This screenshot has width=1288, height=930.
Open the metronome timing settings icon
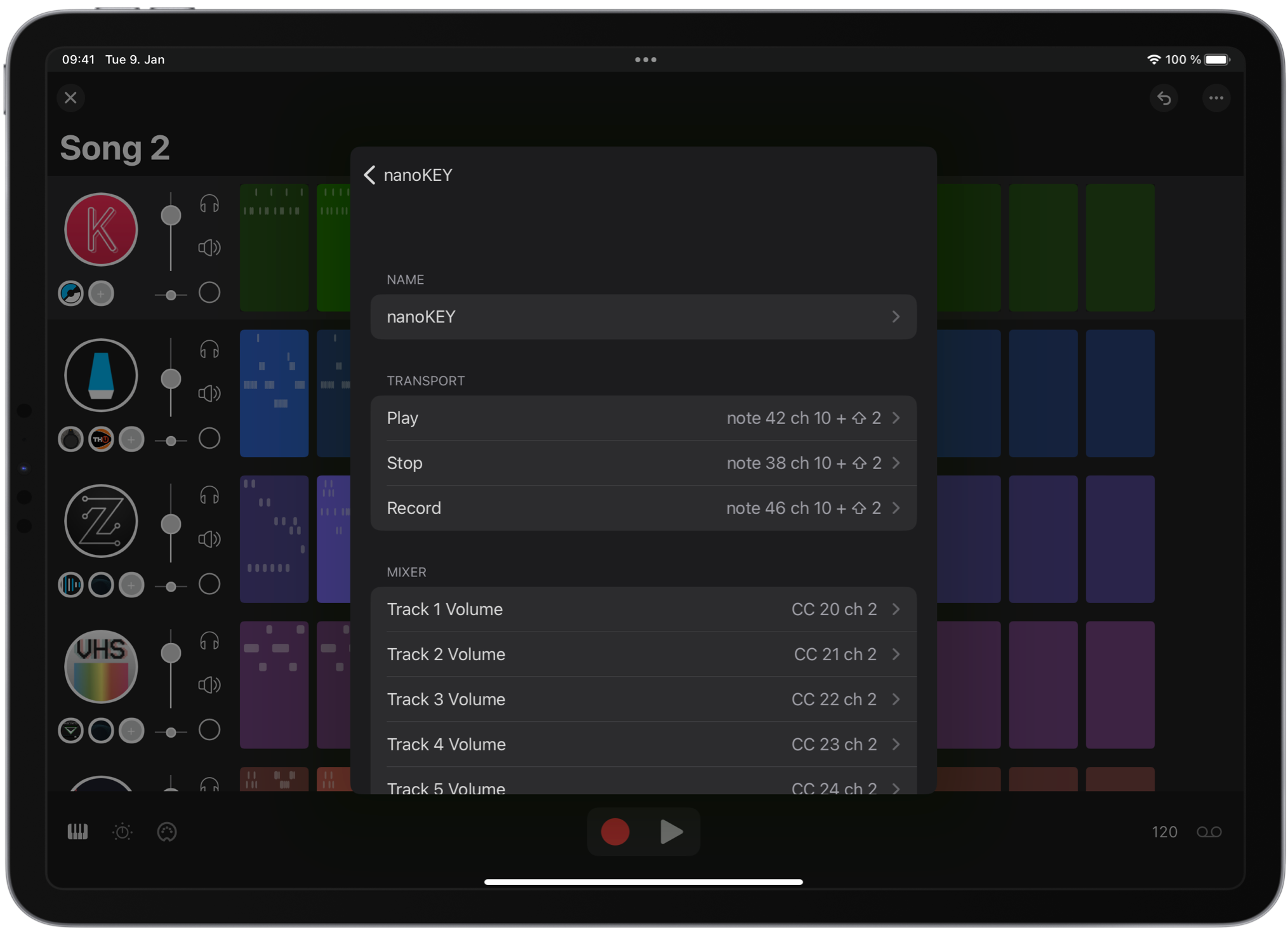point(123,832)
